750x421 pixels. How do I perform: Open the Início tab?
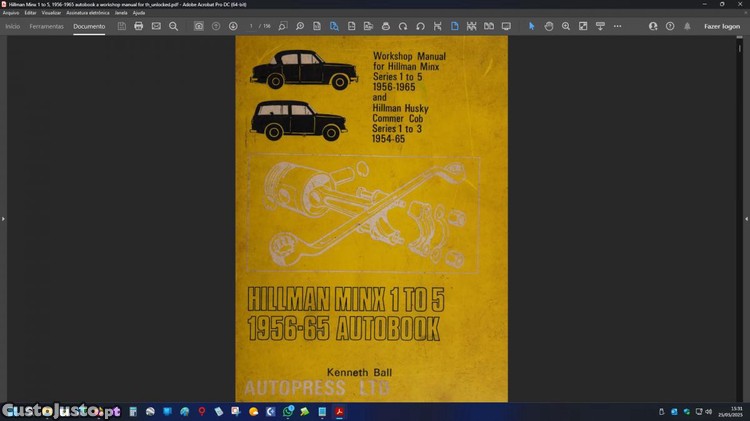13,26
